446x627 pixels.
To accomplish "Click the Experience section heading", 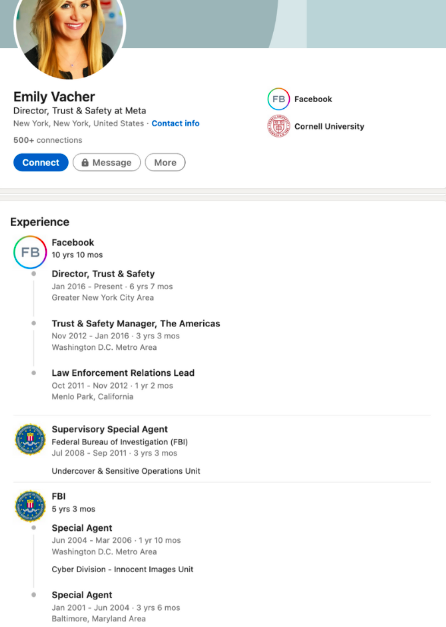I will tap(40, 222).
